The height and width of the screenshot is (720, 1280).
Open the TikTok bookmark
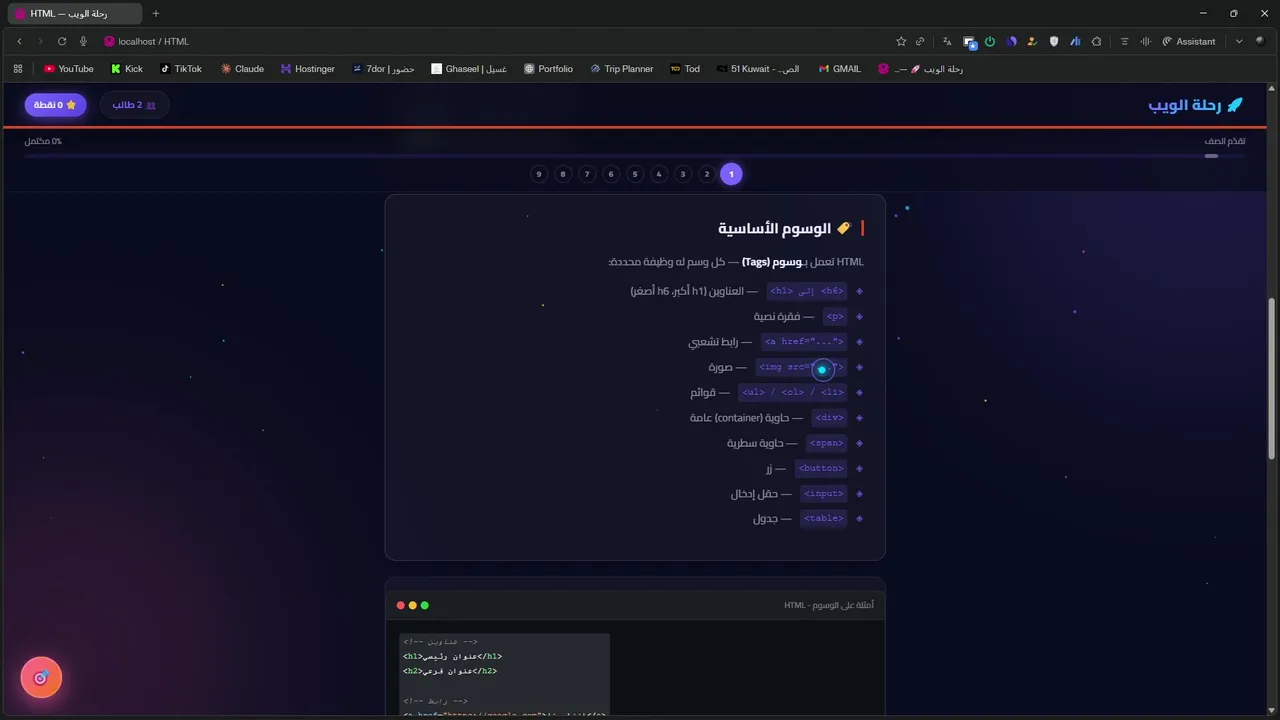pyautogui.click(x=181, y=69)
